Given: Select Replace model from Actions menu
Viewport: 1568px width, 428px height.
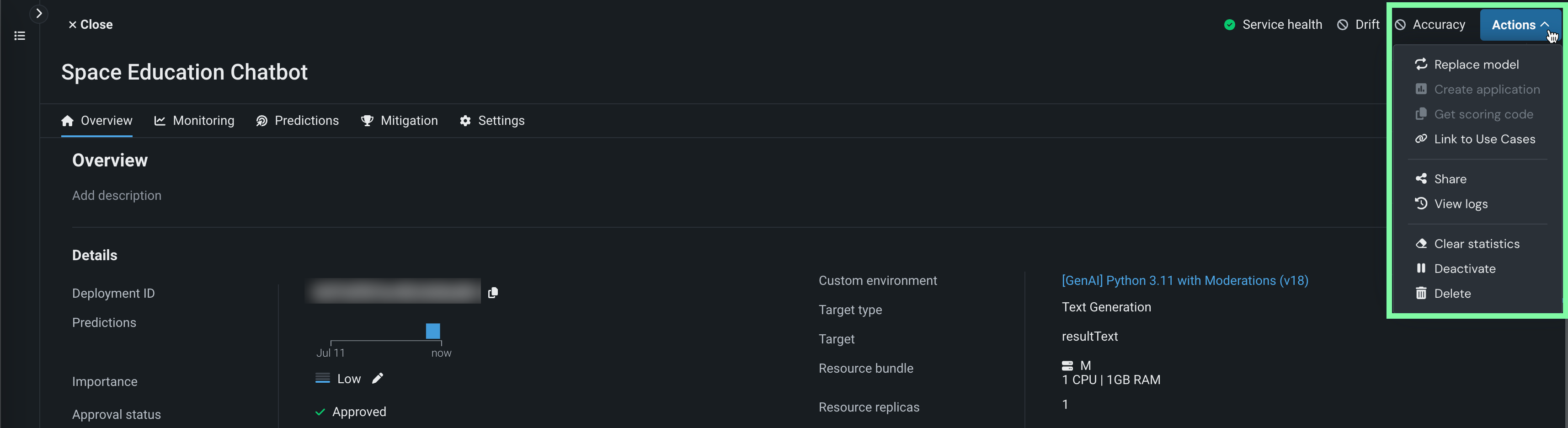Looking at the screenshot, I should click(x=1476, y=64).
